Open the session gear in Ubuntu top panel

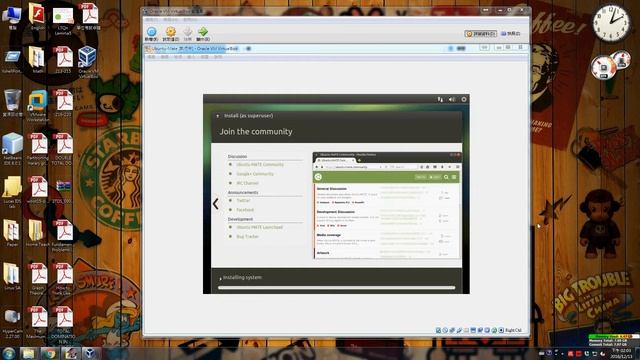click(464, 99)
